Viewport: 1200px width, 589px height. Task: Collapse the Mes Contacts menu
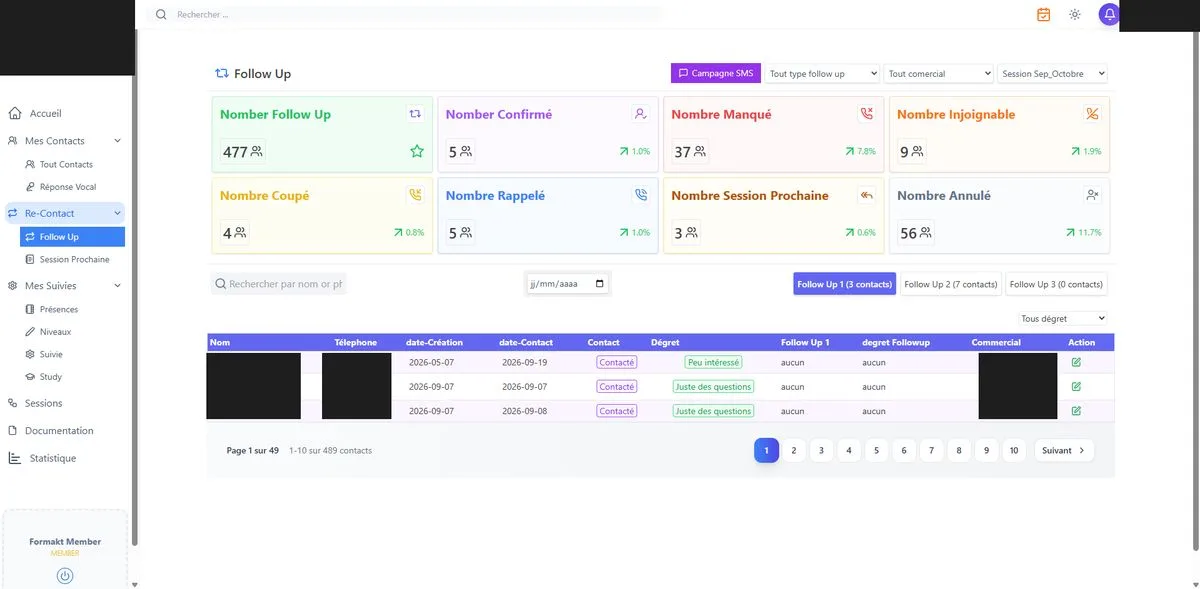click(x=117, y=141)
